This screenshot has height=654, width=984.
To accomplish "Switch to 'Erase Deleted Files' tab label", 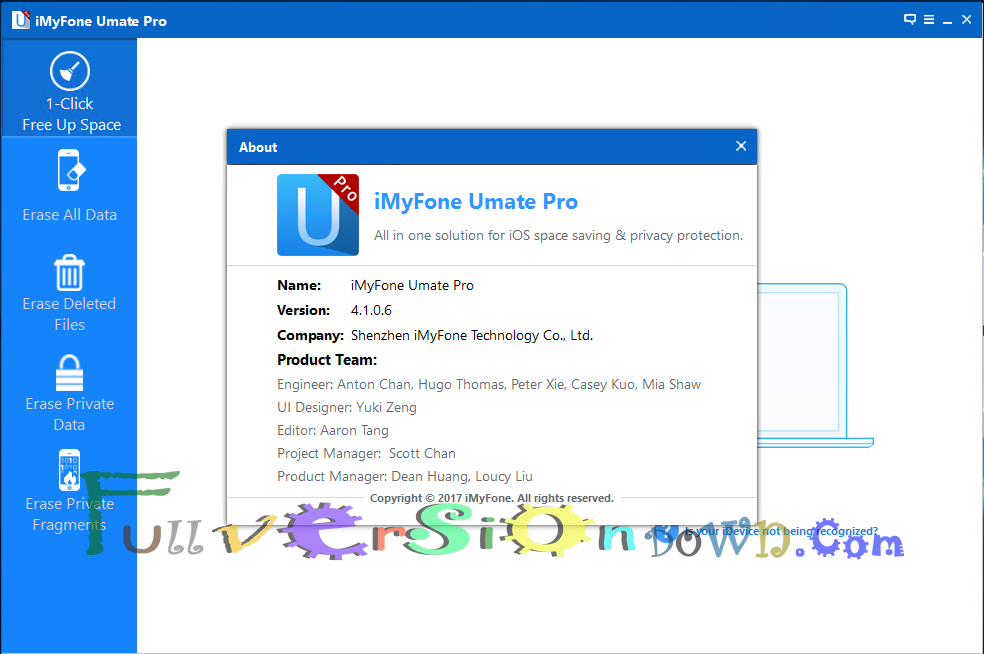I will (x=69, y=314).
